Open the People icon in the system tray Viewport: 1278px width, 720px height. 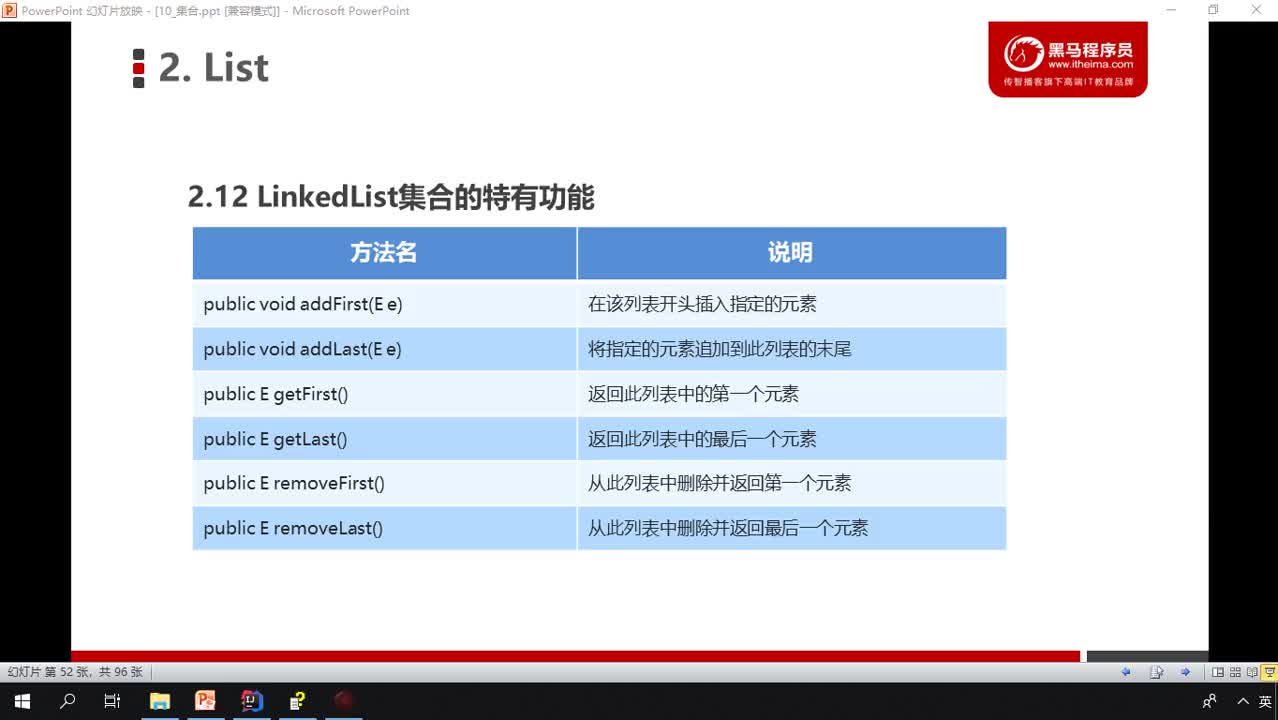coord(1210,701)
